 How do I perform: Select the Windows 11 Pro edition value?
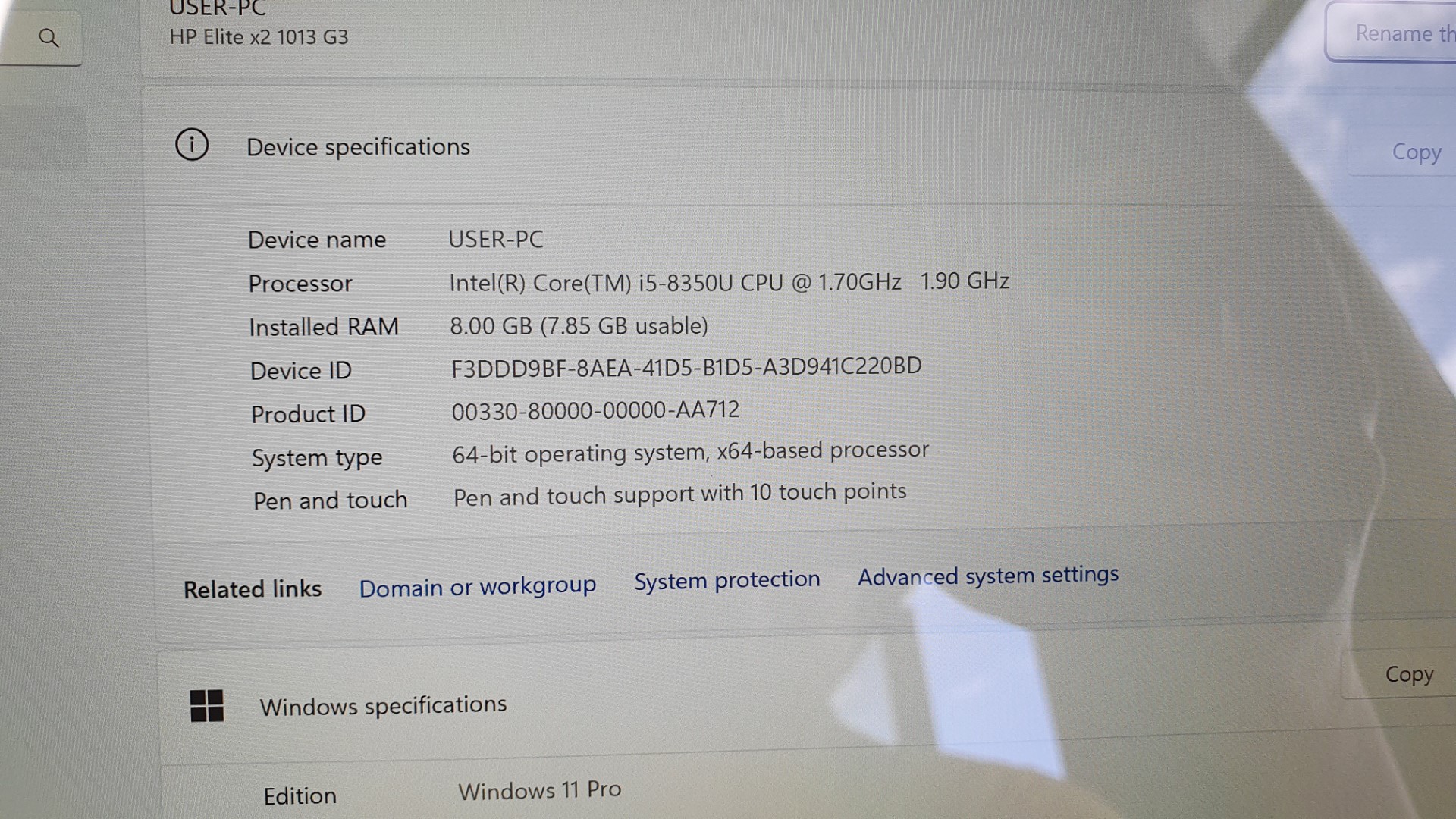(x=540, y=790)
